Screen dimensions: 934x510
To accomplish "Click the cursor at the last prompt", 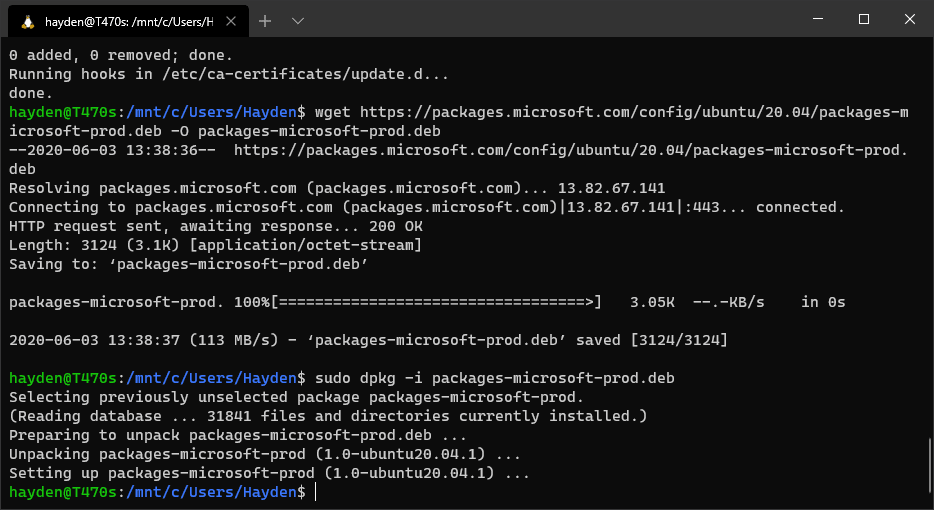I will tap(315, 492).
